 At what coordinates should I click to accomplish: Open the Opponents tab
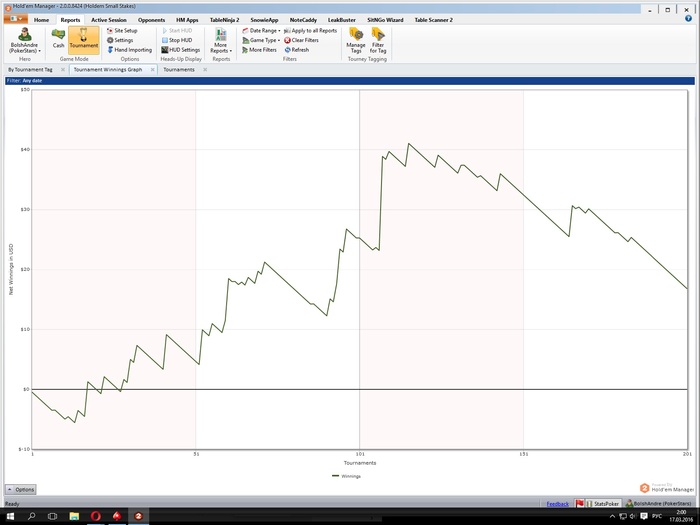click(x=151, y=20)
